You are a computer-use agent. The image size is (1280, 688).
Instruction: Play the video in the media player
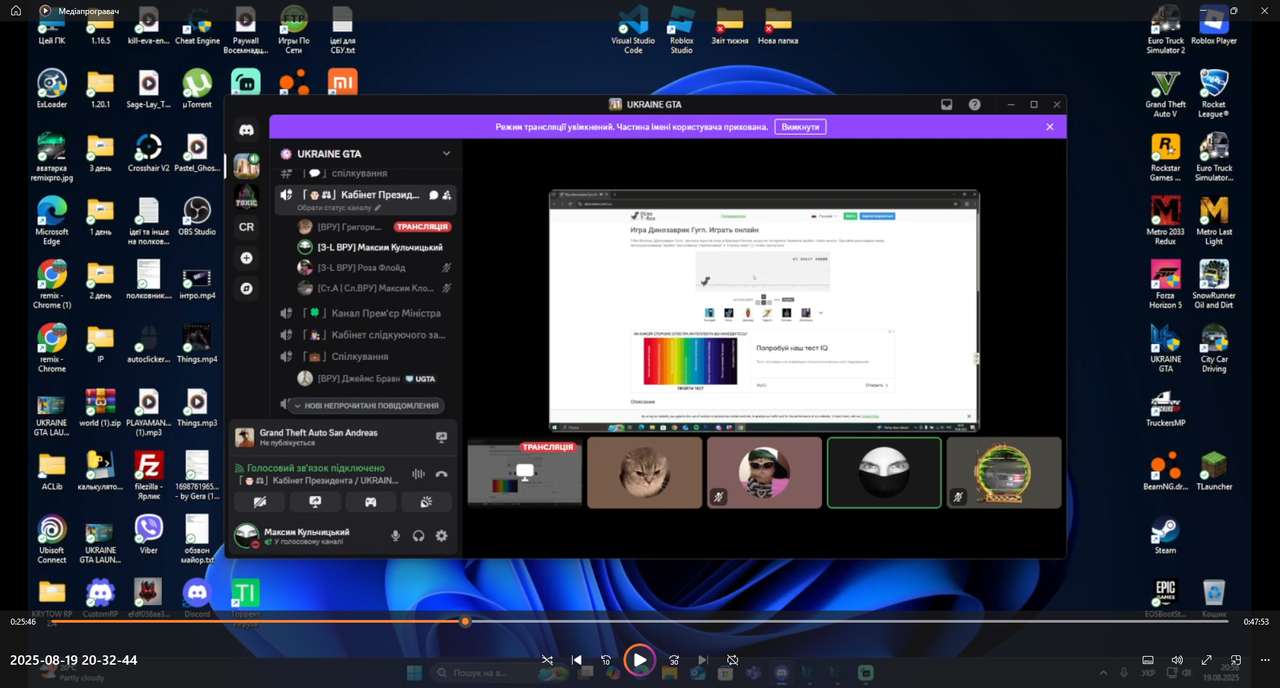pyautogui.click(x=640, y=660)
